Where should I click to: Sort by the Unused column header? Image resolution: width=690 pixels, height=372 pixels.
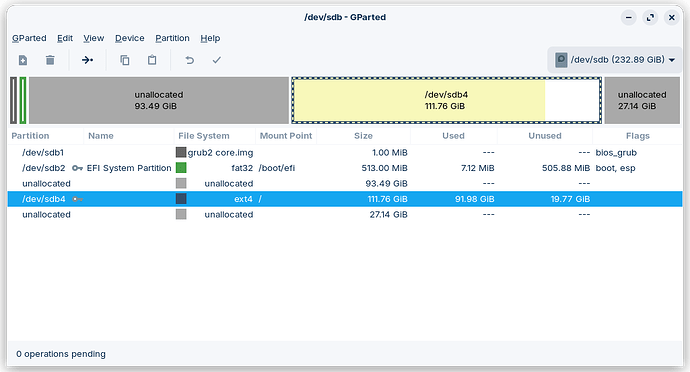545,136
